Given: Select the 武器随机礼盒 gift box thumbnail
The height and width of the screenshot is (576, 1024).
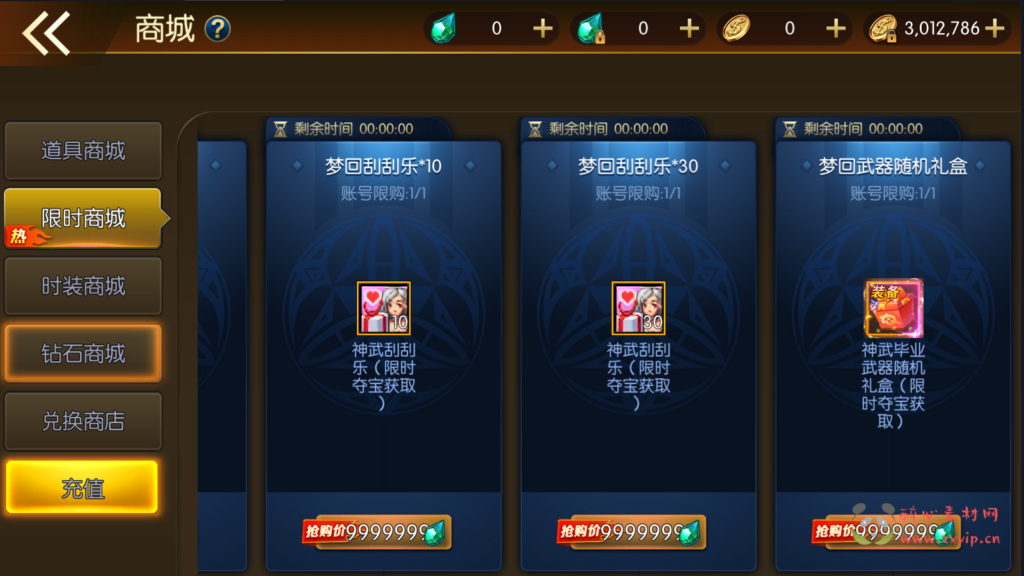Looking at the screenshot, I should (x=893, y=308).
